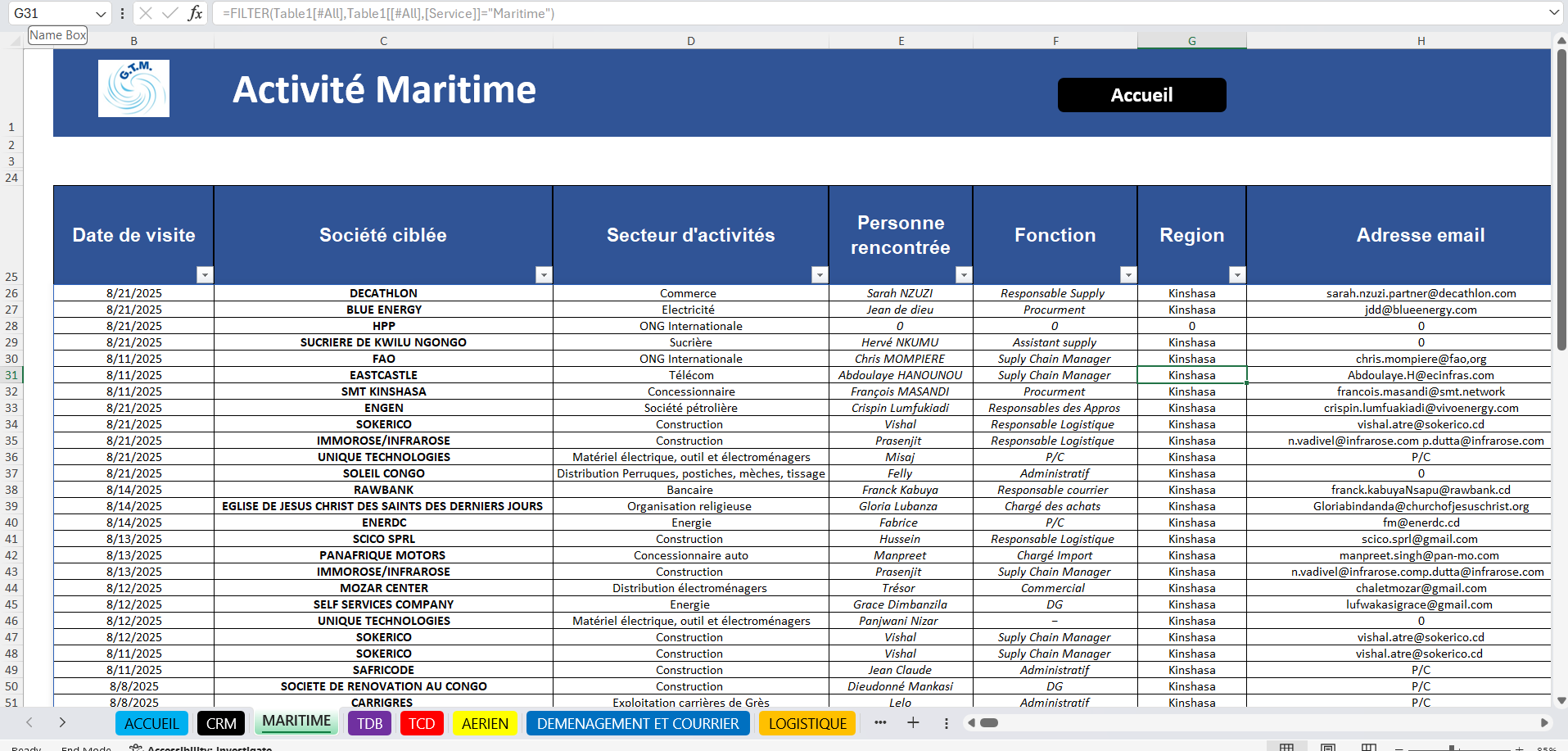Expand the formula bar with the chevron
Screen dimensions: 1568x751
point(1554,13)
